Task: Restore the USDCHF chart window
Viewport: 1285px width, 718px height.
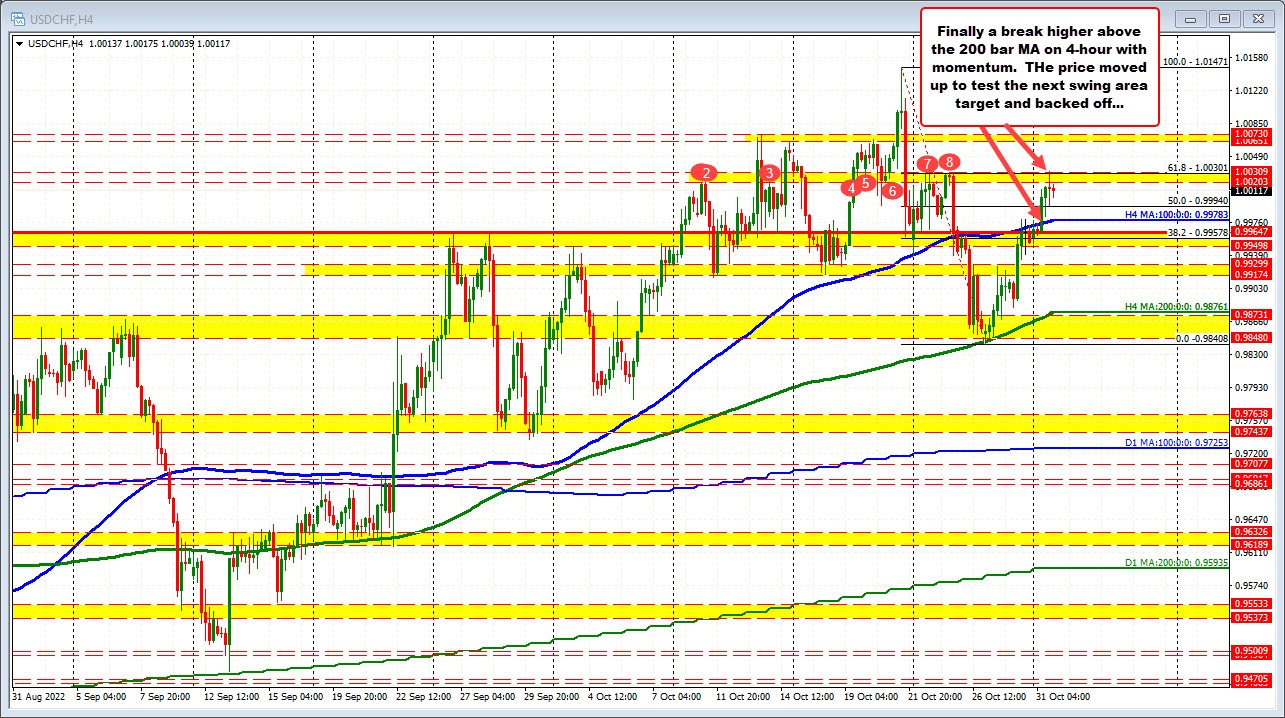Action: click(1224, 18)
